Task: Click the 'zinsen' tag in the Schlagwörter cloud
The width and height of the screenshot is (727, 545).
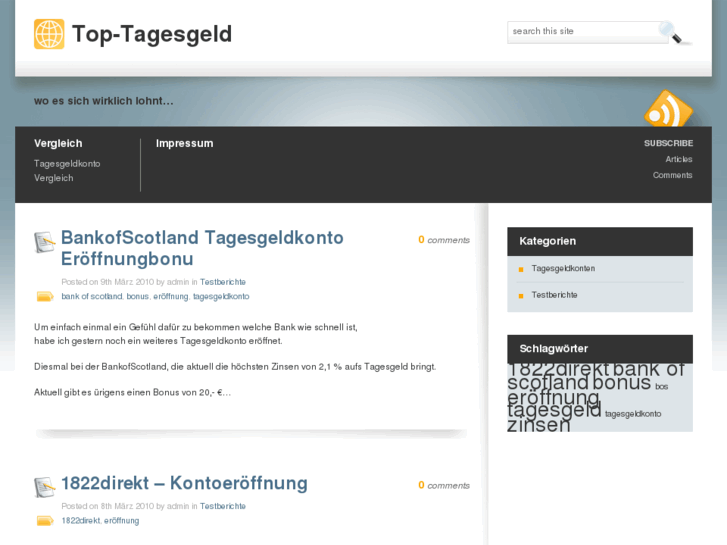Action: [539, 424]
